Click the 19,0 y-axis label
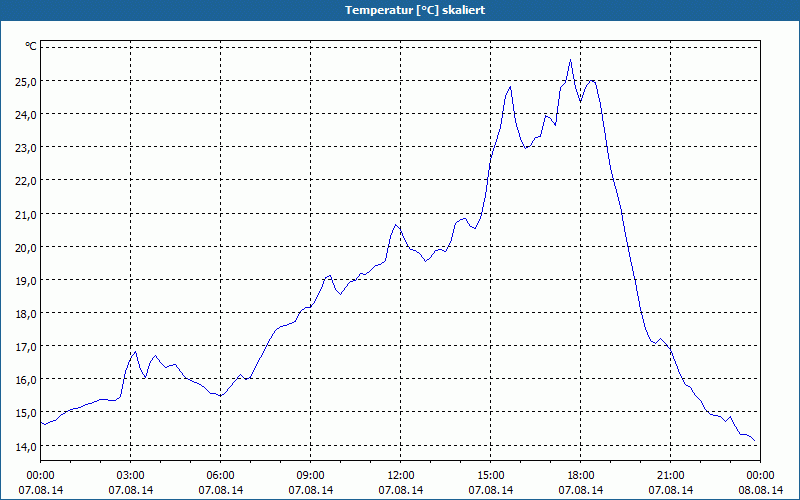Image resolution: width=800 pixels, height=500 pixels. click(x=27, y=281)
